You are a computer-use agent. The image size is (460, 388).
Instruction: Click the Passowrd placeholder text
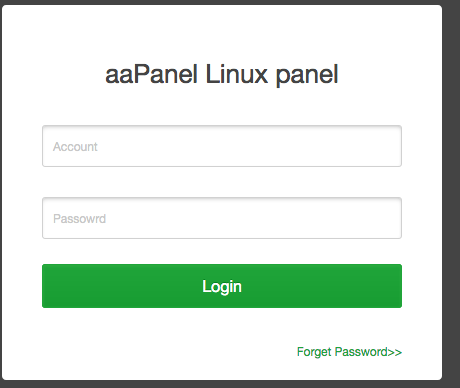pos(79,219)
